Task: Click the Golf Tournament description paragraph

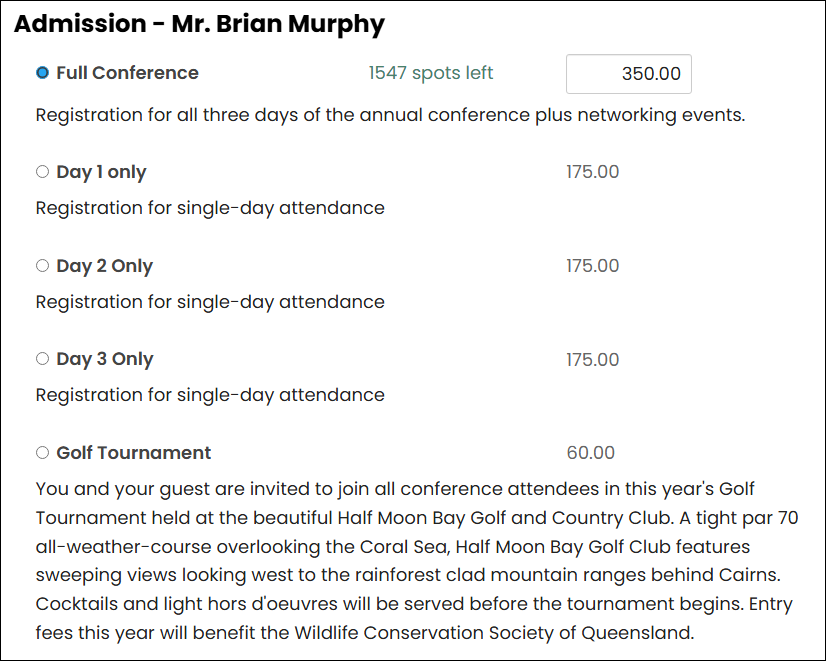Action: (417, 561)
